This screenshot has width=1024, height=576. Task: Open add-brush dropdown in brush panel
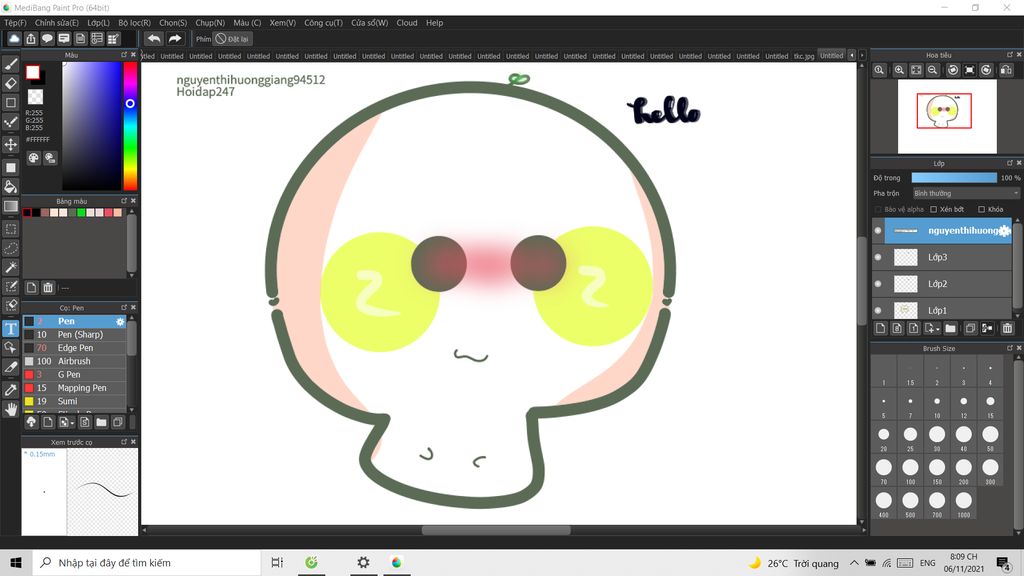[66, 423]
